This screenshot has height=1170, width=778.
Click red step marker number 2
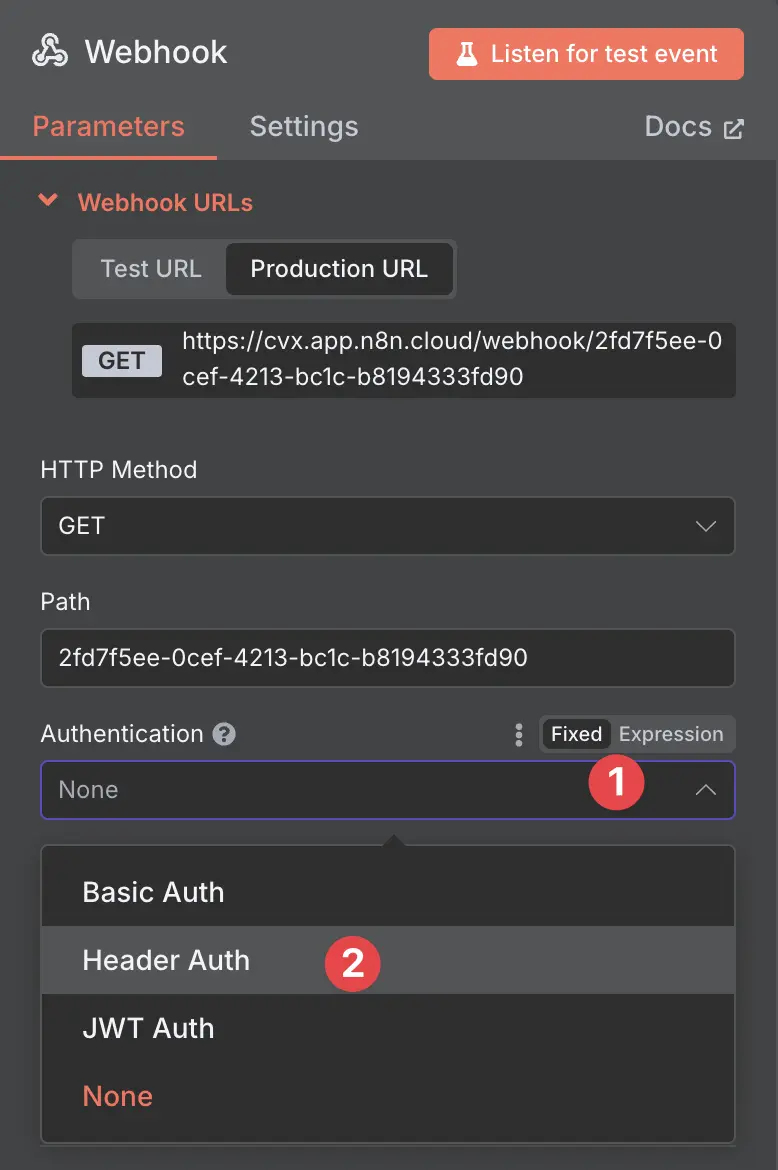pyautogui.click(x=352, y=963)
